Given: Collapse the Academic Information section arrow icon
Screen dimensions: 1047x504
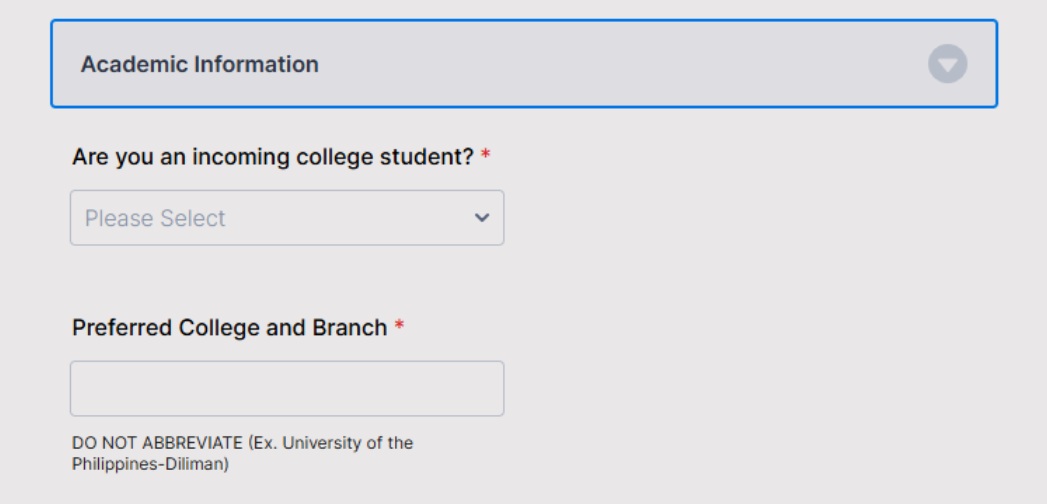Looking at the screenshot, I should (948, 64).
